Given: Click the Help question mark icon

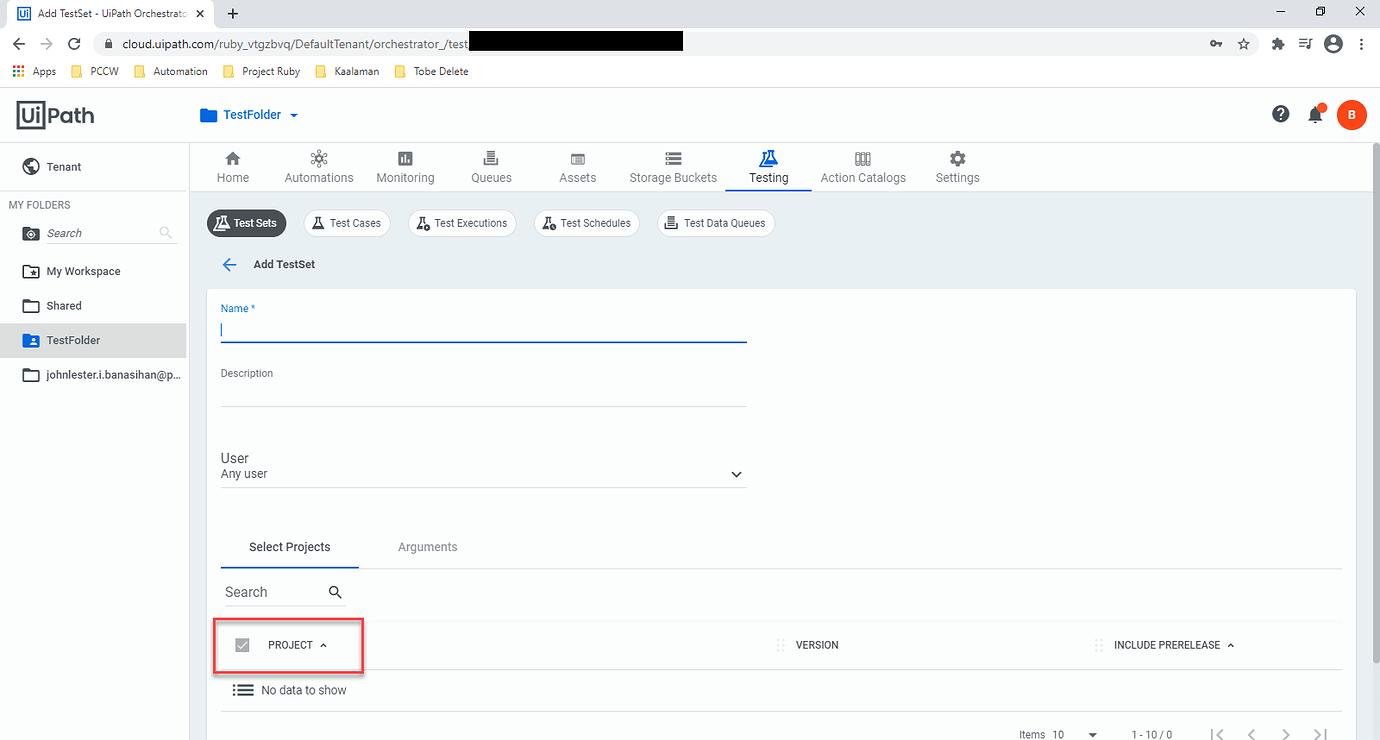Looking at the screenshot, I should pyautogui.click(x=1280, y=114).
